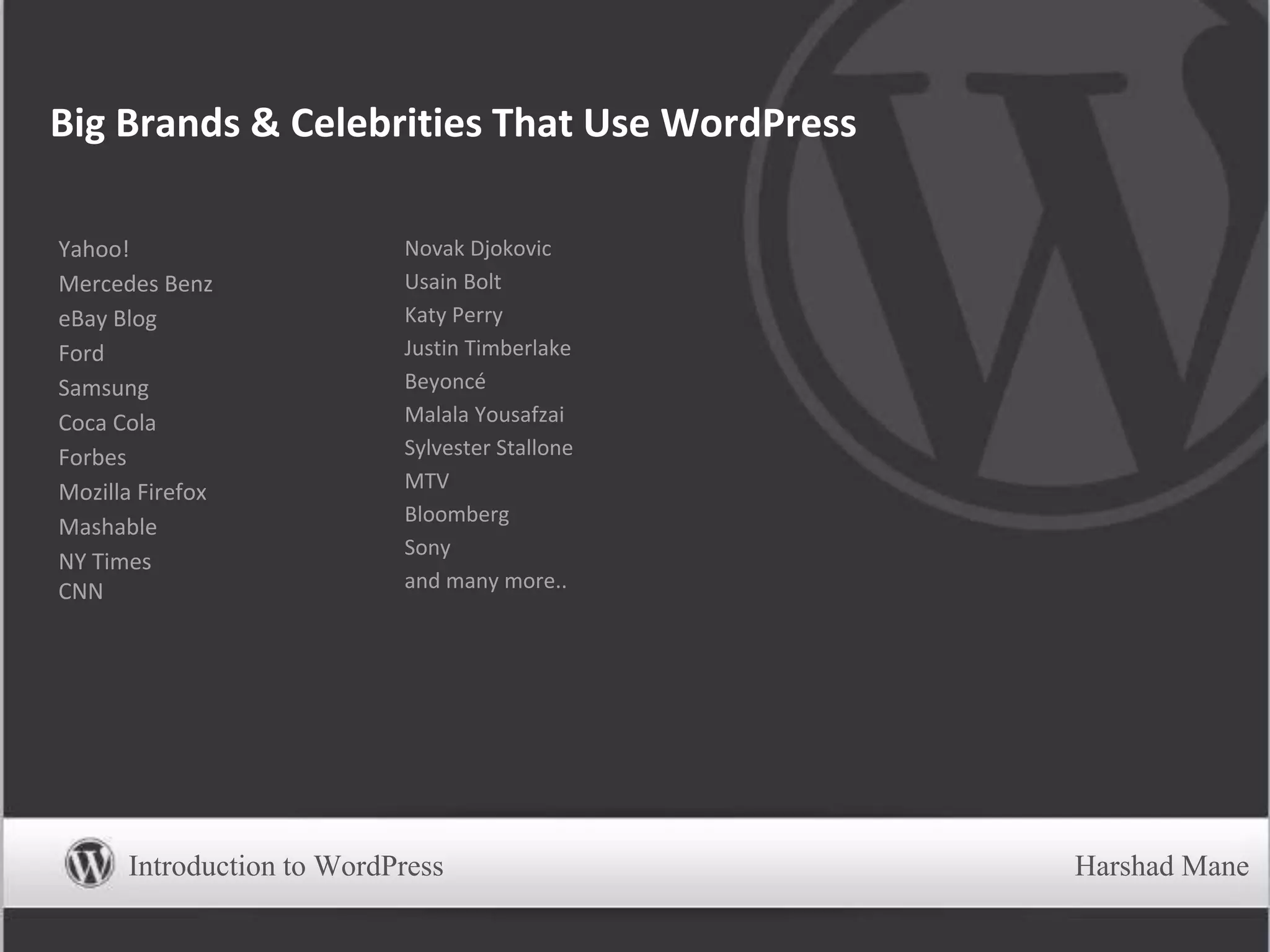Select the 'MTV' entry
This screenshot has height=952, width=1270.
click(427, 482)
